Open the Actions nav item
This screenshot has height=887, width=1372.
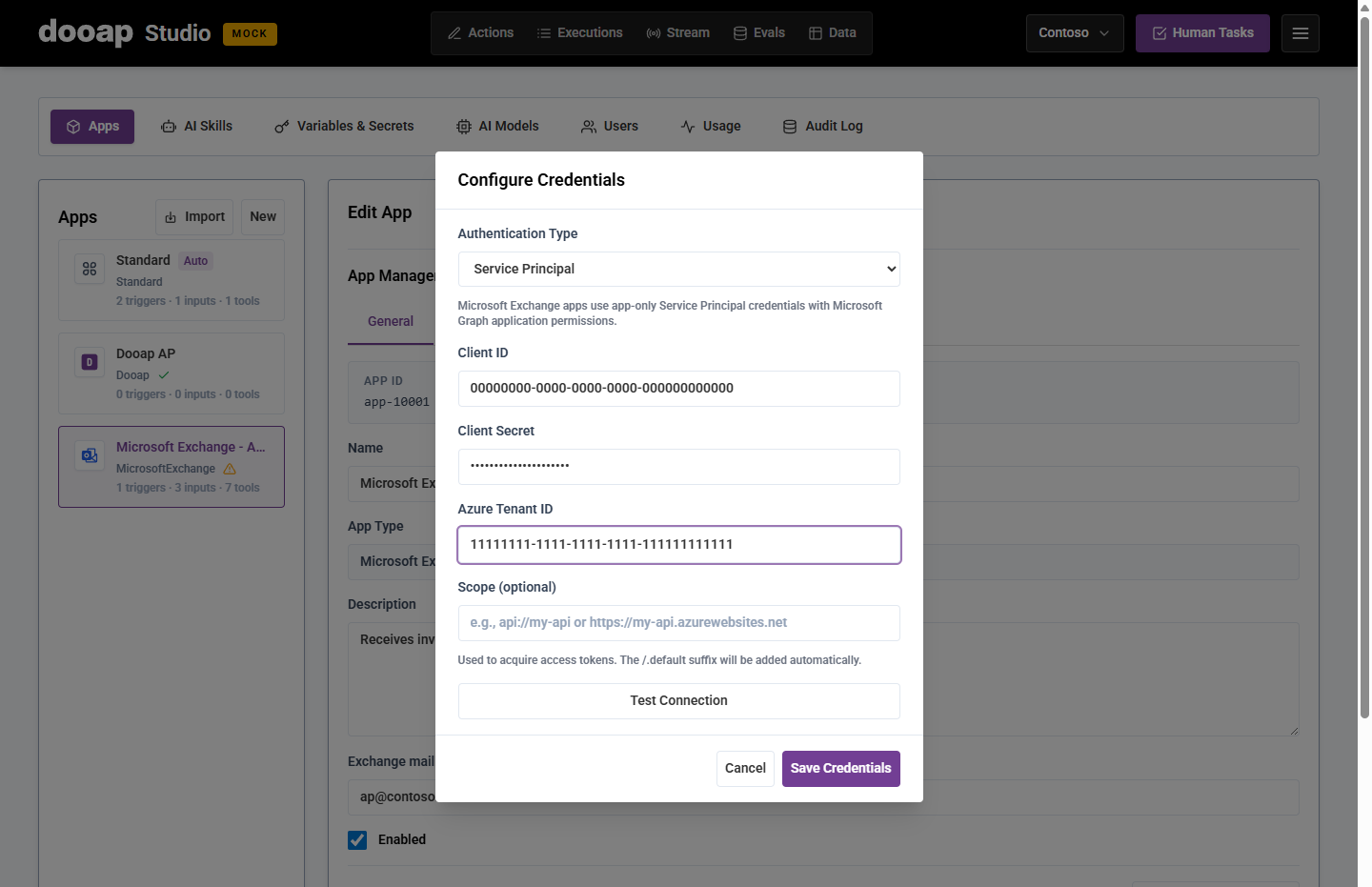click(x=481, y=33)
